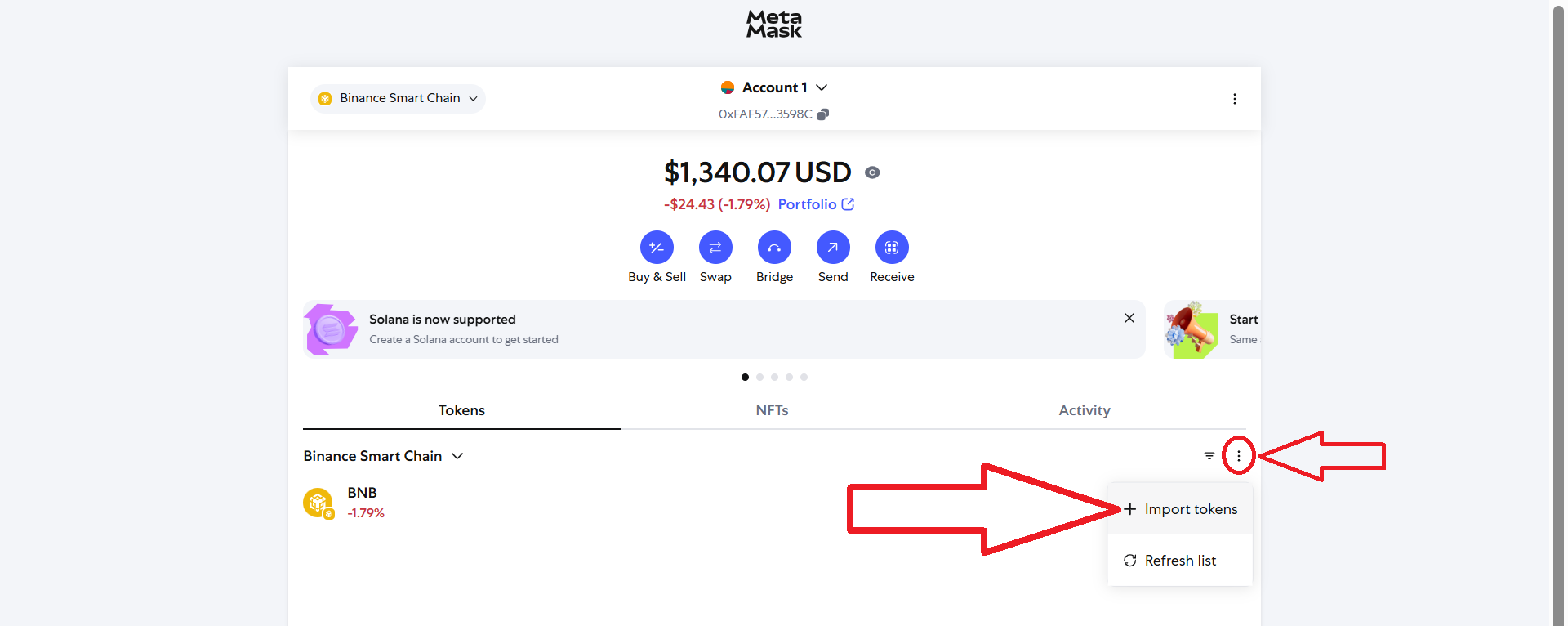Expand the Binance Smart Chain network selector

[x=398, y=98]
